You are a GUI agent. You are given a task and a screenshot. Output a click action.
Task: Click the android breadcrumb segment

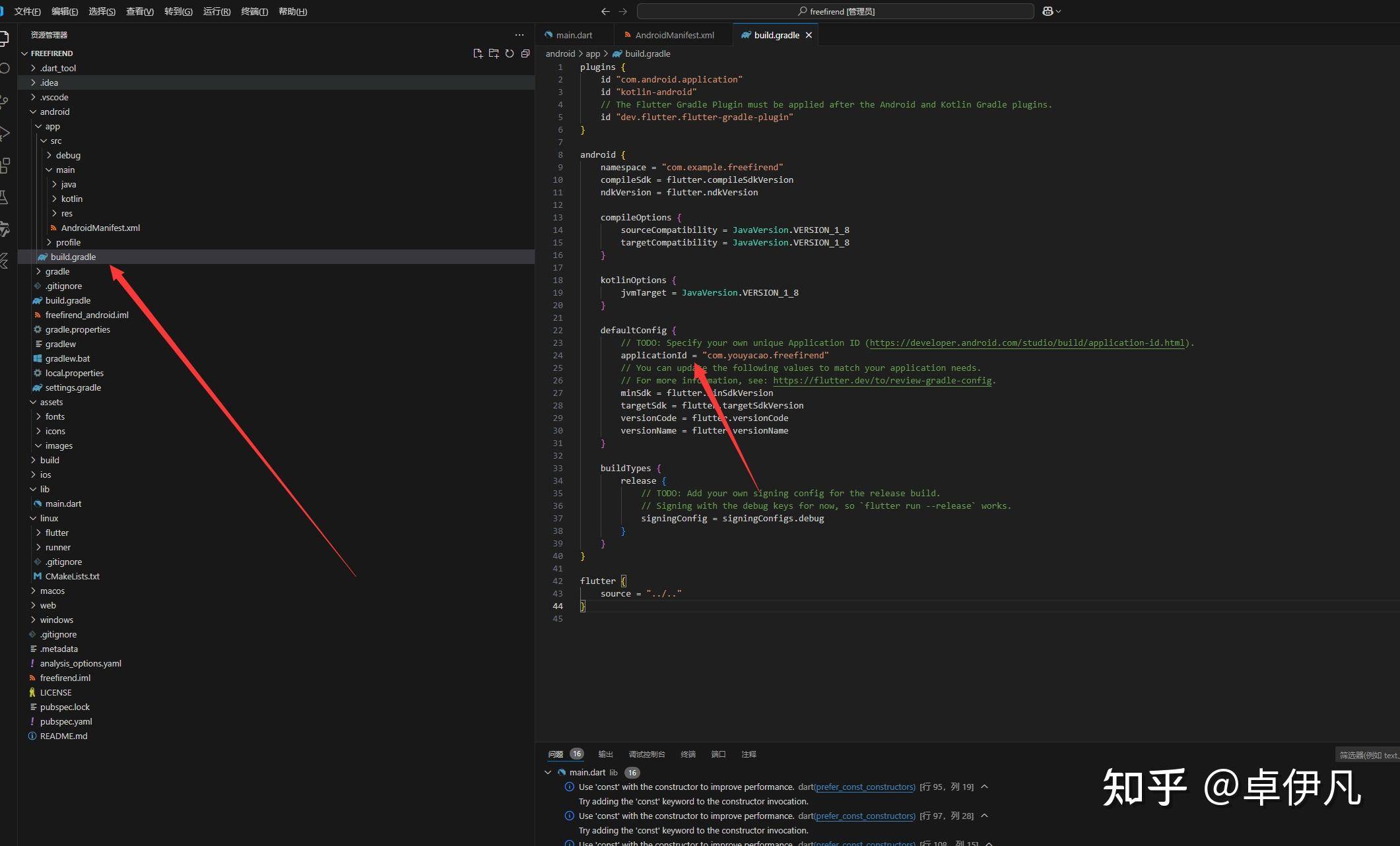tap(560, 53)
